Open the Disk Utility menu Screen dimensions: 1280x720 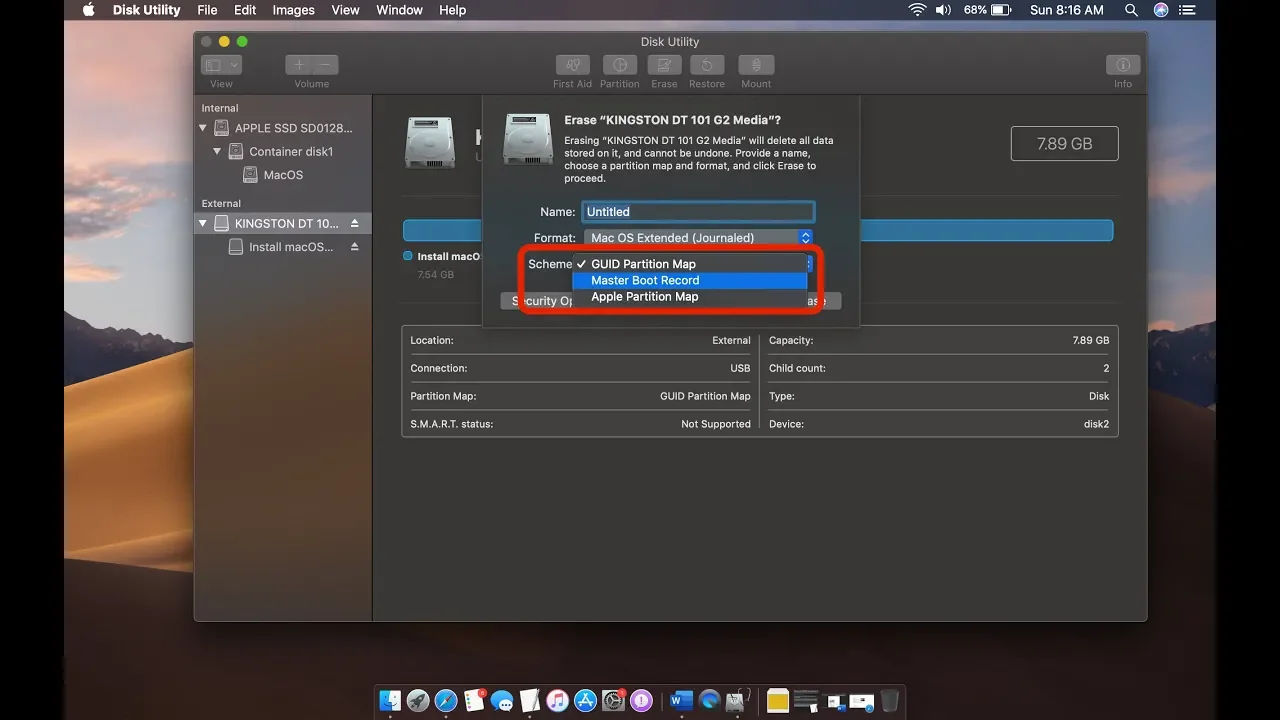pyautogui.click(x=147, y=10)
